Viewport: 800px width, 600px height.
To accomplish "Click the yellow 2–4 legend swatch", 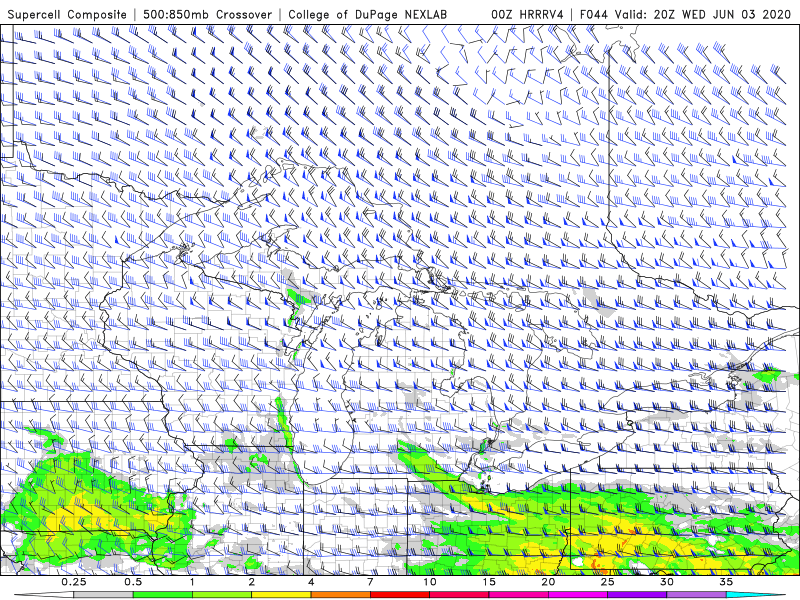I will coord(281,595).
